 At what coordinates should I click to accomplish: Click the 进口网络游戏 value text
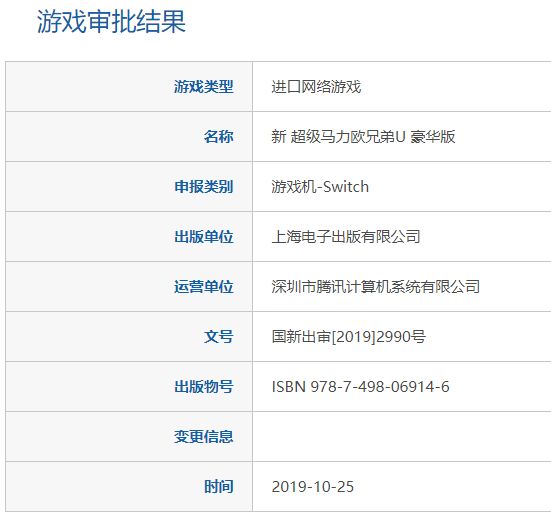[x=316, y=86]
